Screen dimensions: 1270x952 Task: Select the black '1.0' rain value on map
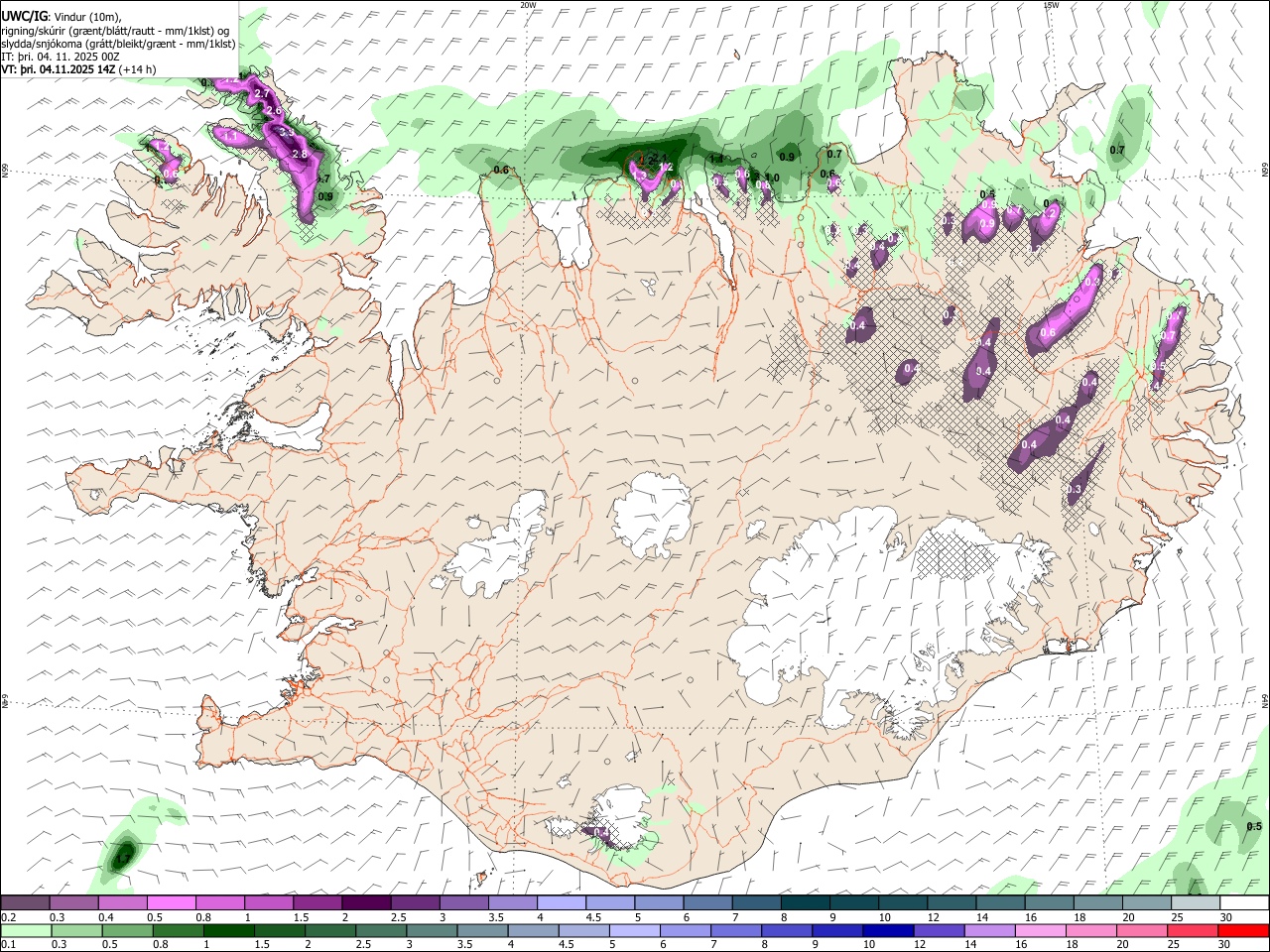click(x=771, y=178)
